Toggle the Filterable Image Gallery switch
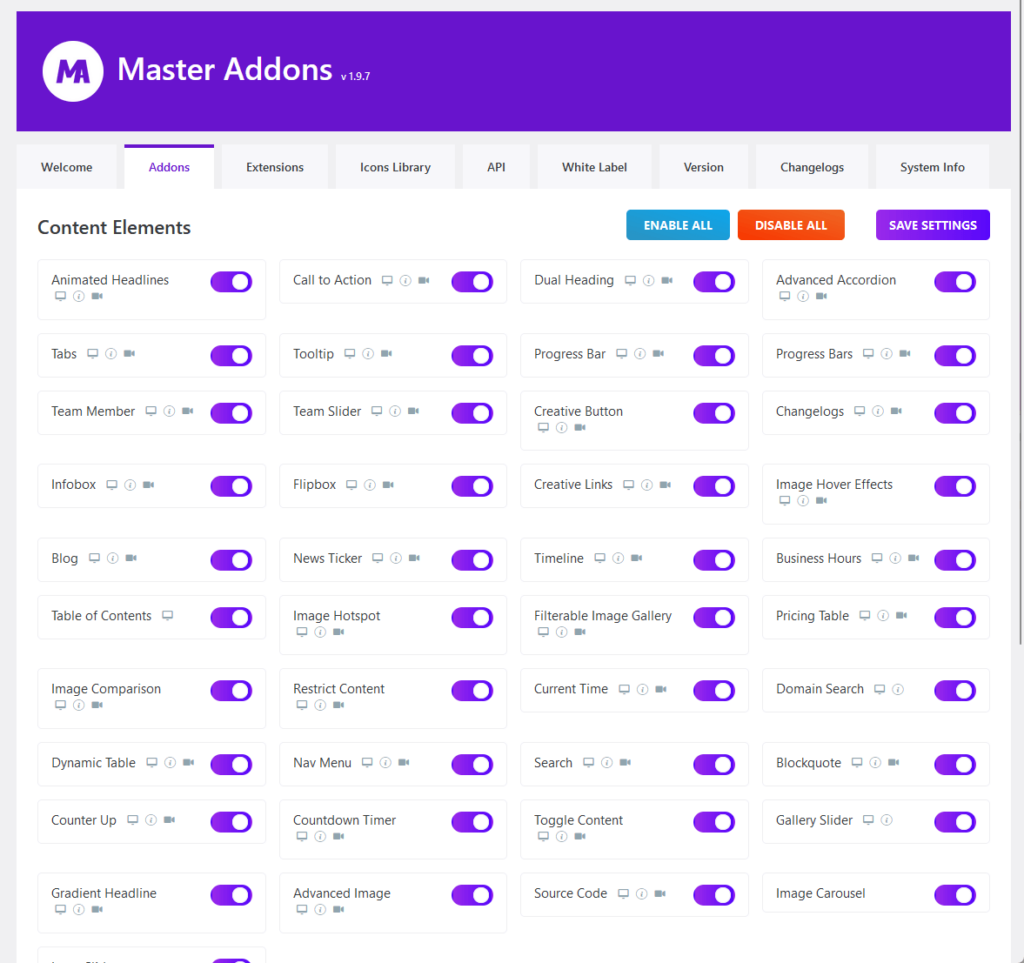 [x=714, y=618]
